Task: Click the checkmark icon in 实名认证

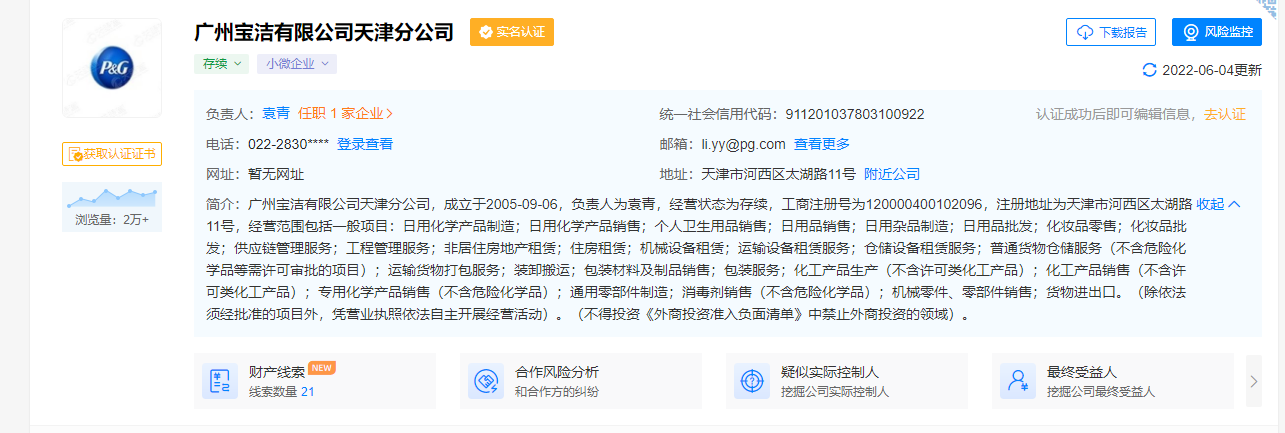Action: [486, 32]
